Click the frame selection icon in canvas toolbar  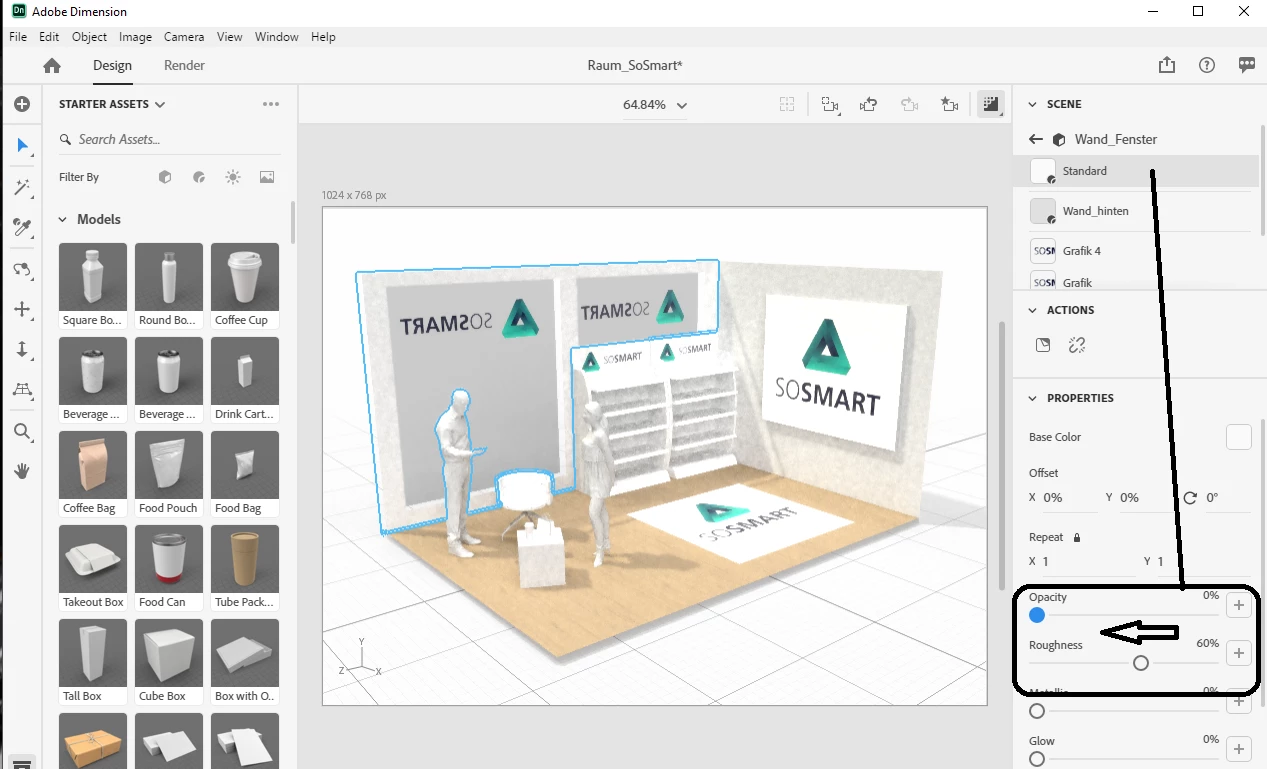tap(788, 104)
